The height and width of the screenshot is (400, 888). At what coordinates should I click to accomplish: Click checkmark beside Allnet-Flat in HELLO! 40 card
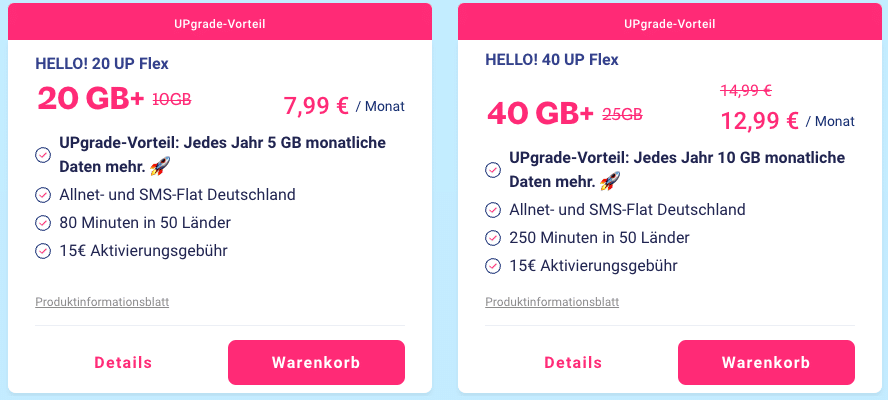coord(493,210)
